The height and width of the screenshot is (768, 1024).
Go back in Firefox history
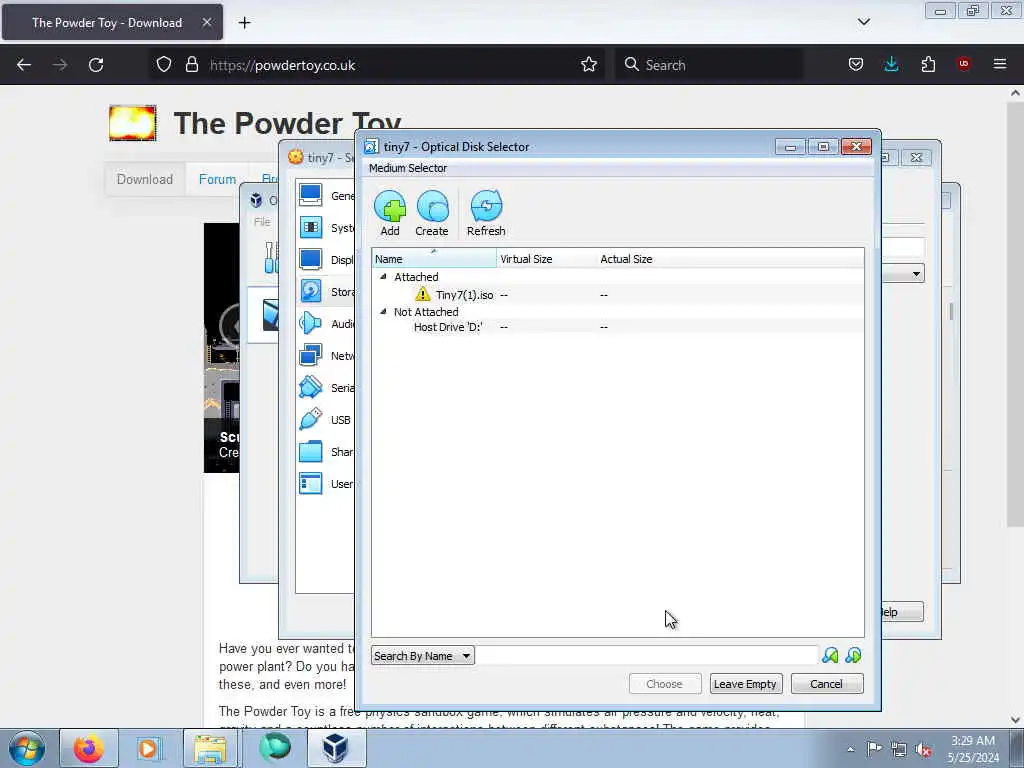(x=24, y=65)
